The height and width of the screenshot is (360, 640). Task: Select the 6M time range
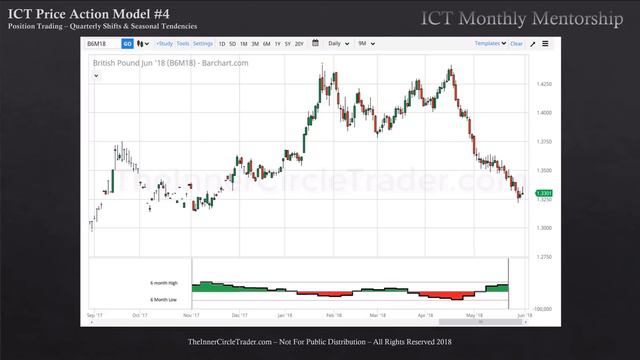pos(267,44)
